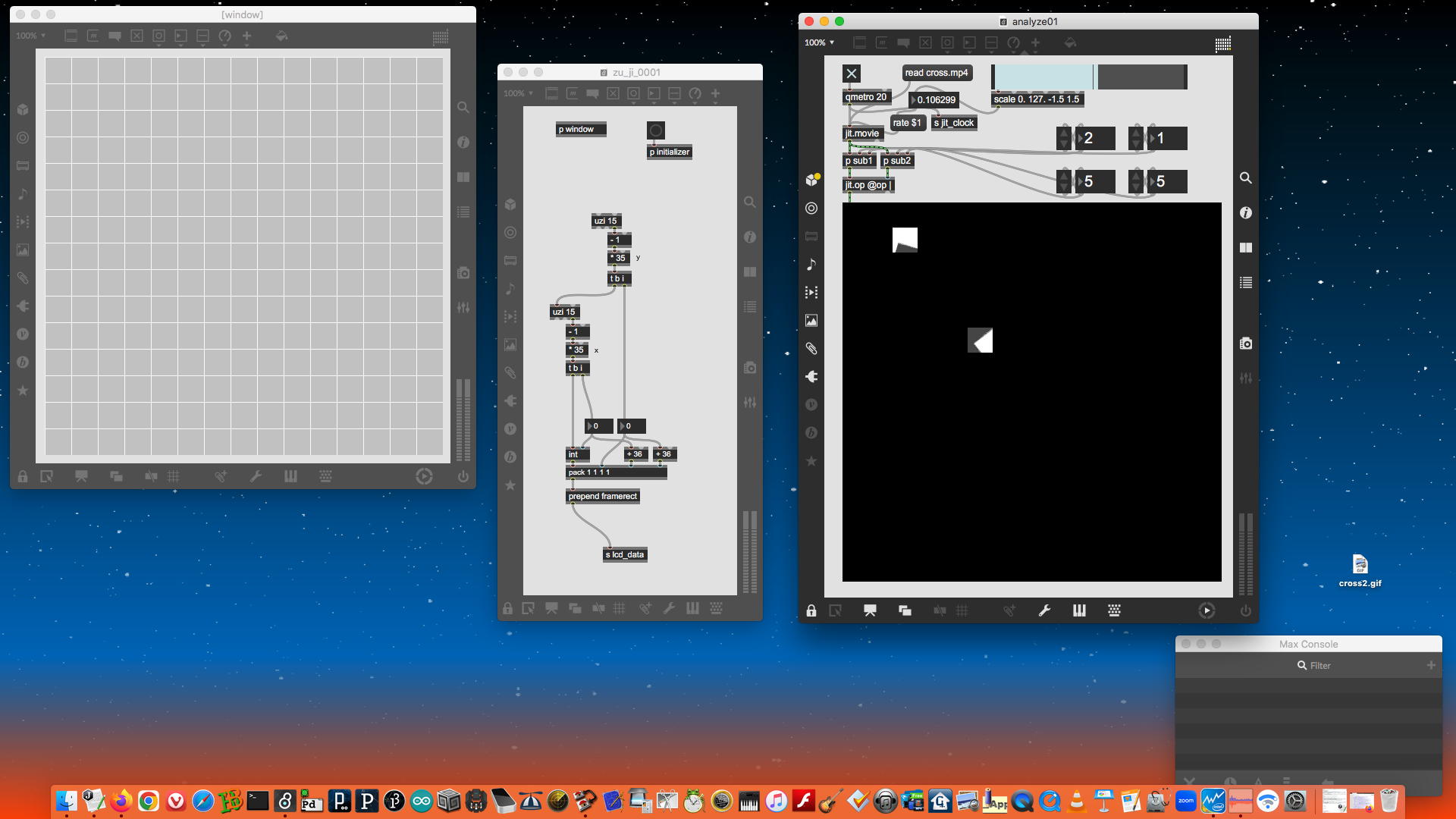Toggle the X toggle above qmetro 20
The width and height of the screenshot is (1456, 819).
coord(852,74)
